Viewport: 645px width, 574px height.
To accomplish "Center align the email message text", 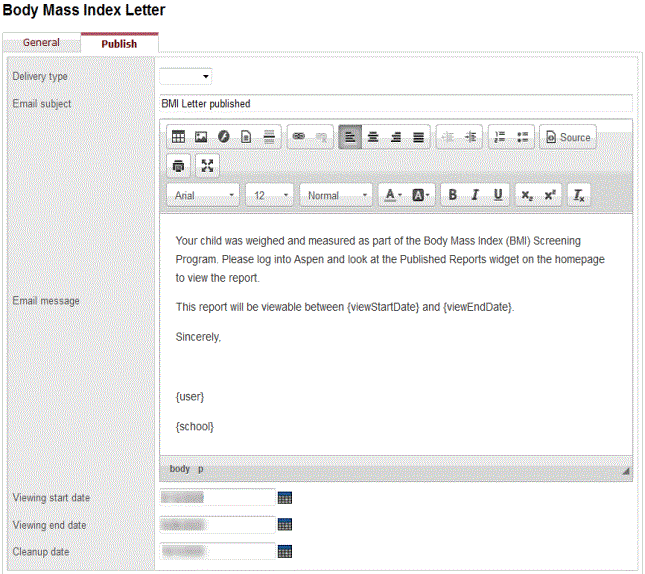I will click(x=373, y=138).
